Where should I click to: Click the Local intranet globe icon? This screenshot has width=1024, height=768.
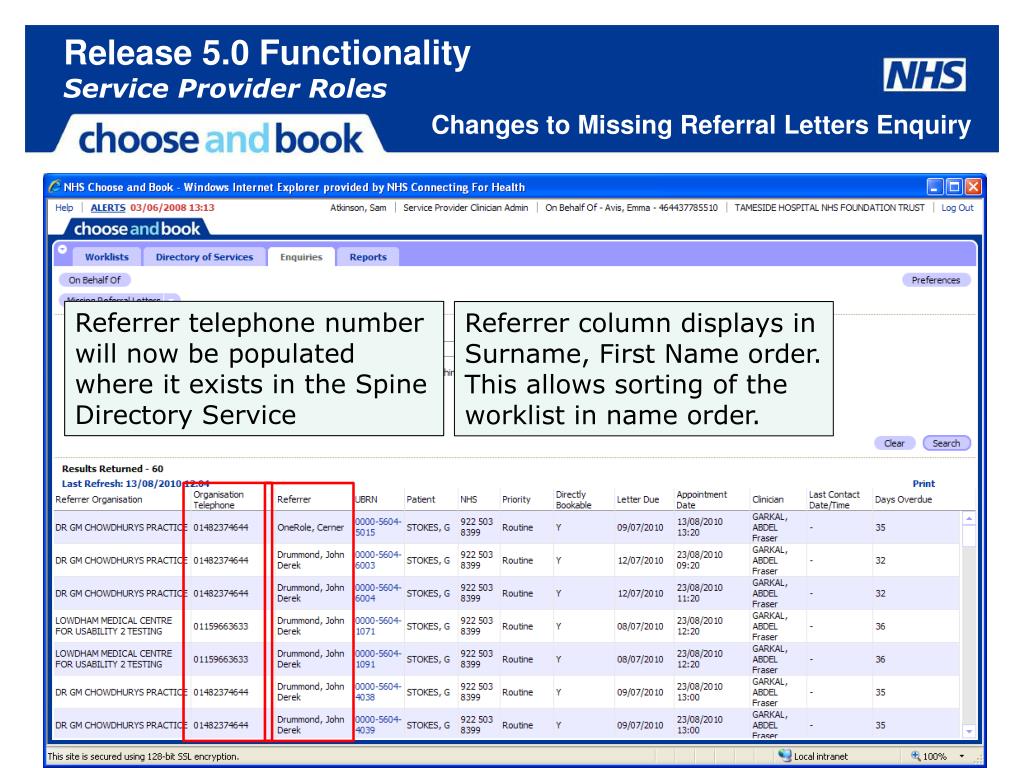point(785,756)
